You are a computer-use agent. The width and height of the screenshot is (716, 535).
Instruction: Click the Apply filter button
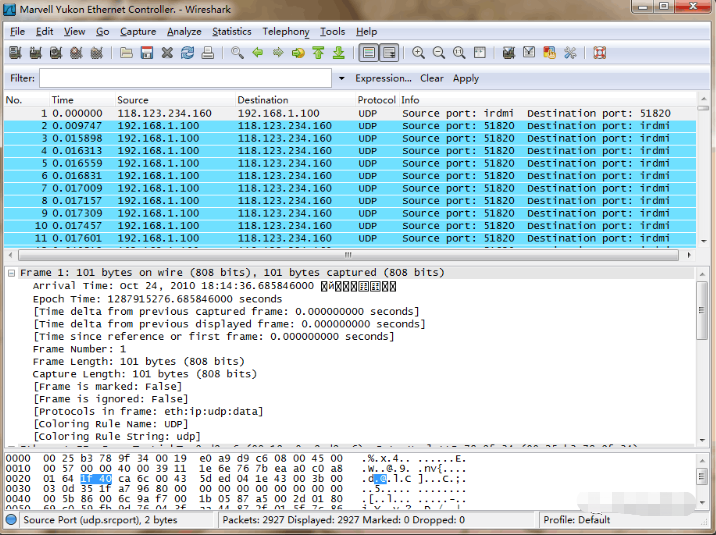click(x=466, y=79)
